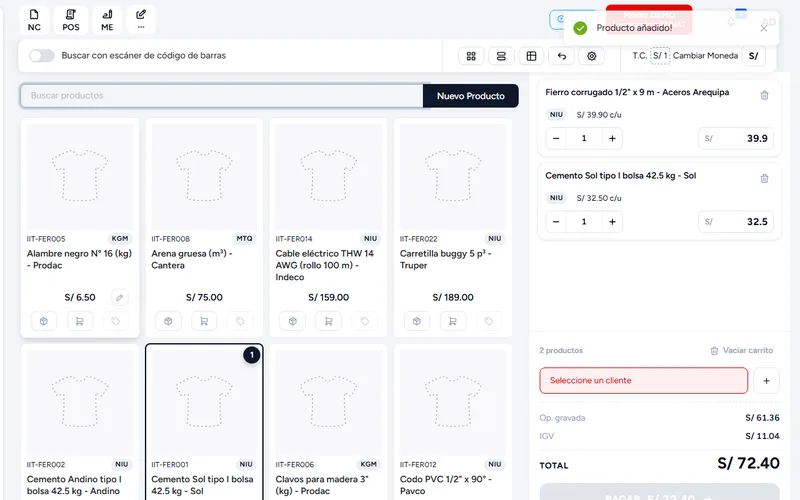This screenshot has height=500, width=800.
Task: Select Carretilla buggy product thumbnail
Action: point(453,177)
